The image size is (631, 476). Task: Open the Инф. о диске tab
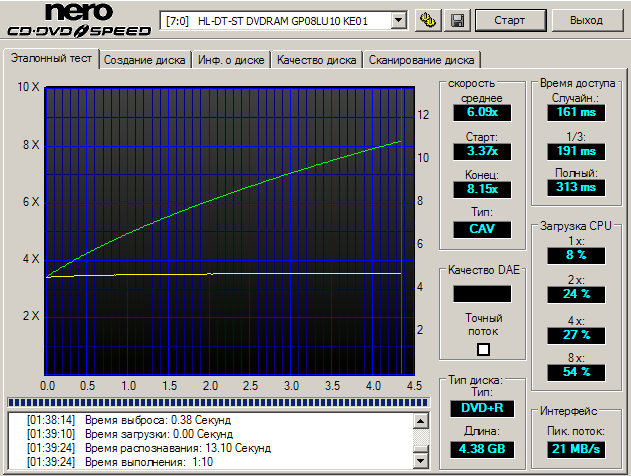pos(231,60)
